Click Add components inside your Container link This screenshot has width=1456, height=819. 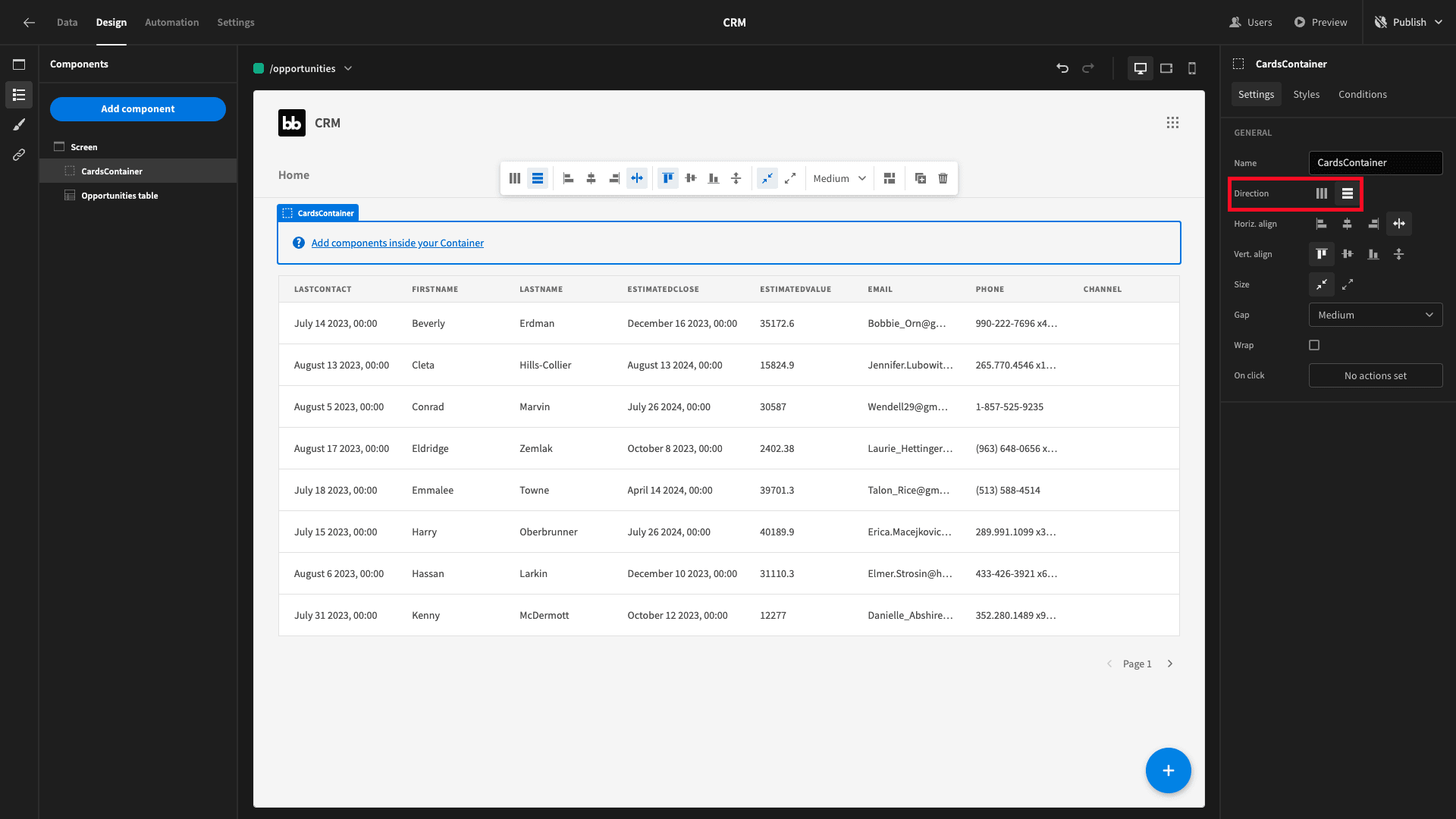point(397,243)
